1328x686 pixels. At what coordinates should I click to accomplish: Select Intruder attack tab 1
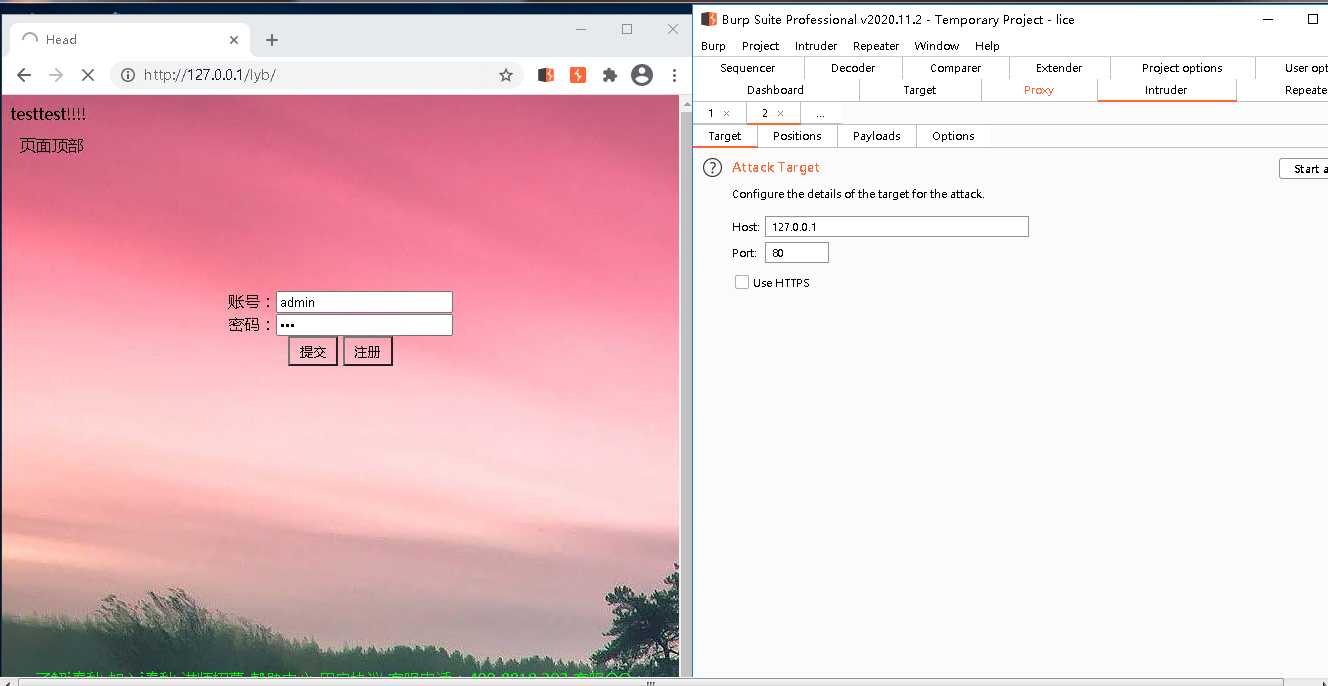point(711,114)
